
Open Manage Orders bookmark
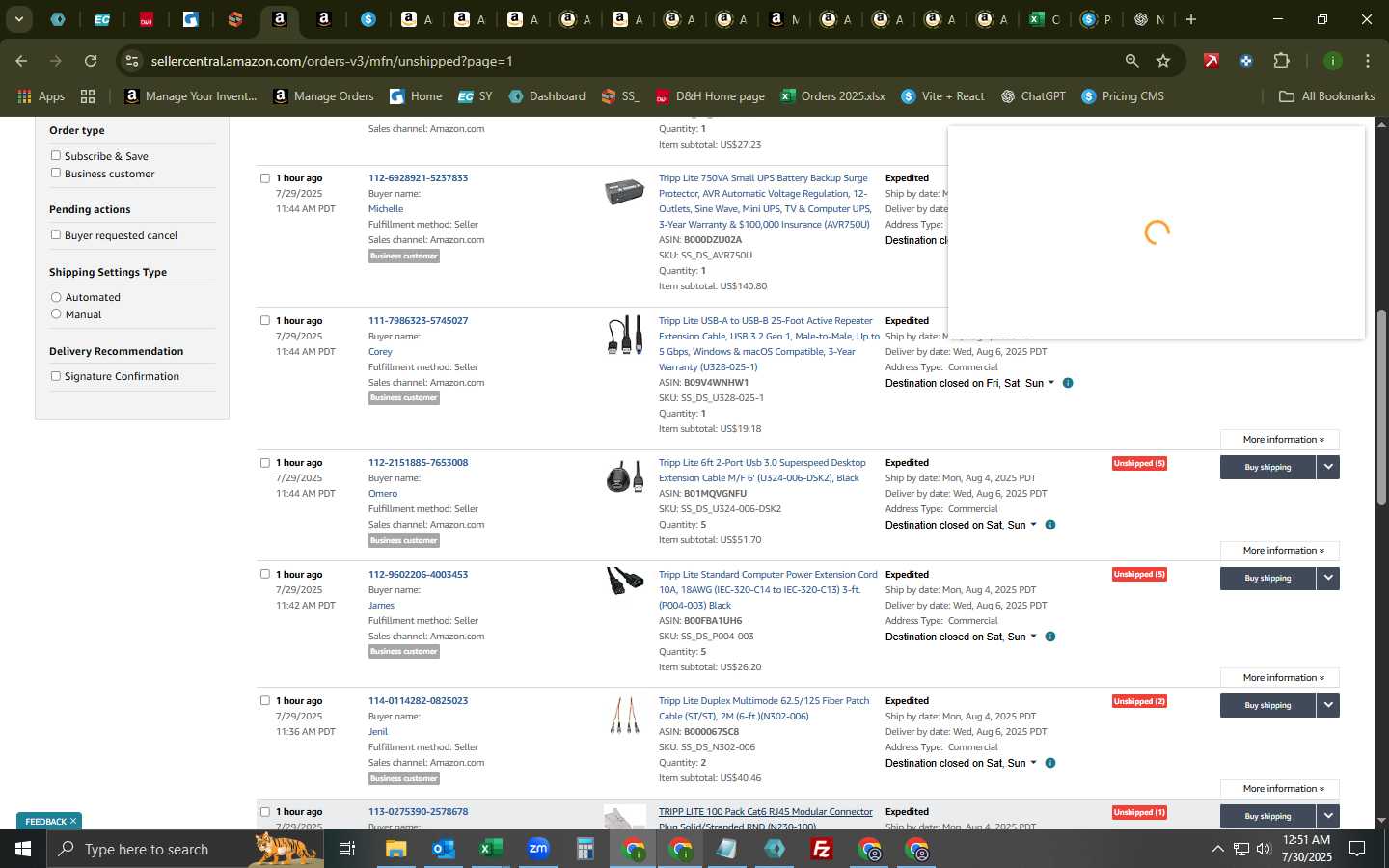tap(324, 96)
